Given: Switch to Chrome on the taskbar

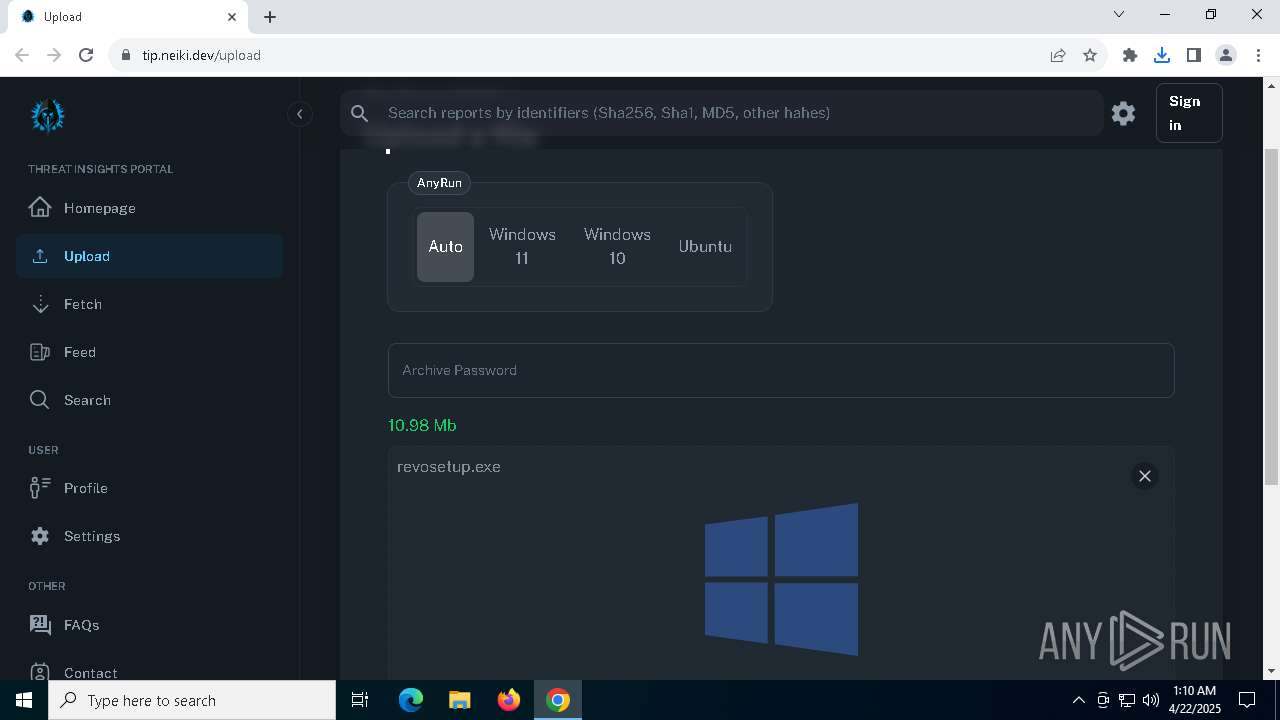Looking at the screenshot, I should tap(558, 700).
